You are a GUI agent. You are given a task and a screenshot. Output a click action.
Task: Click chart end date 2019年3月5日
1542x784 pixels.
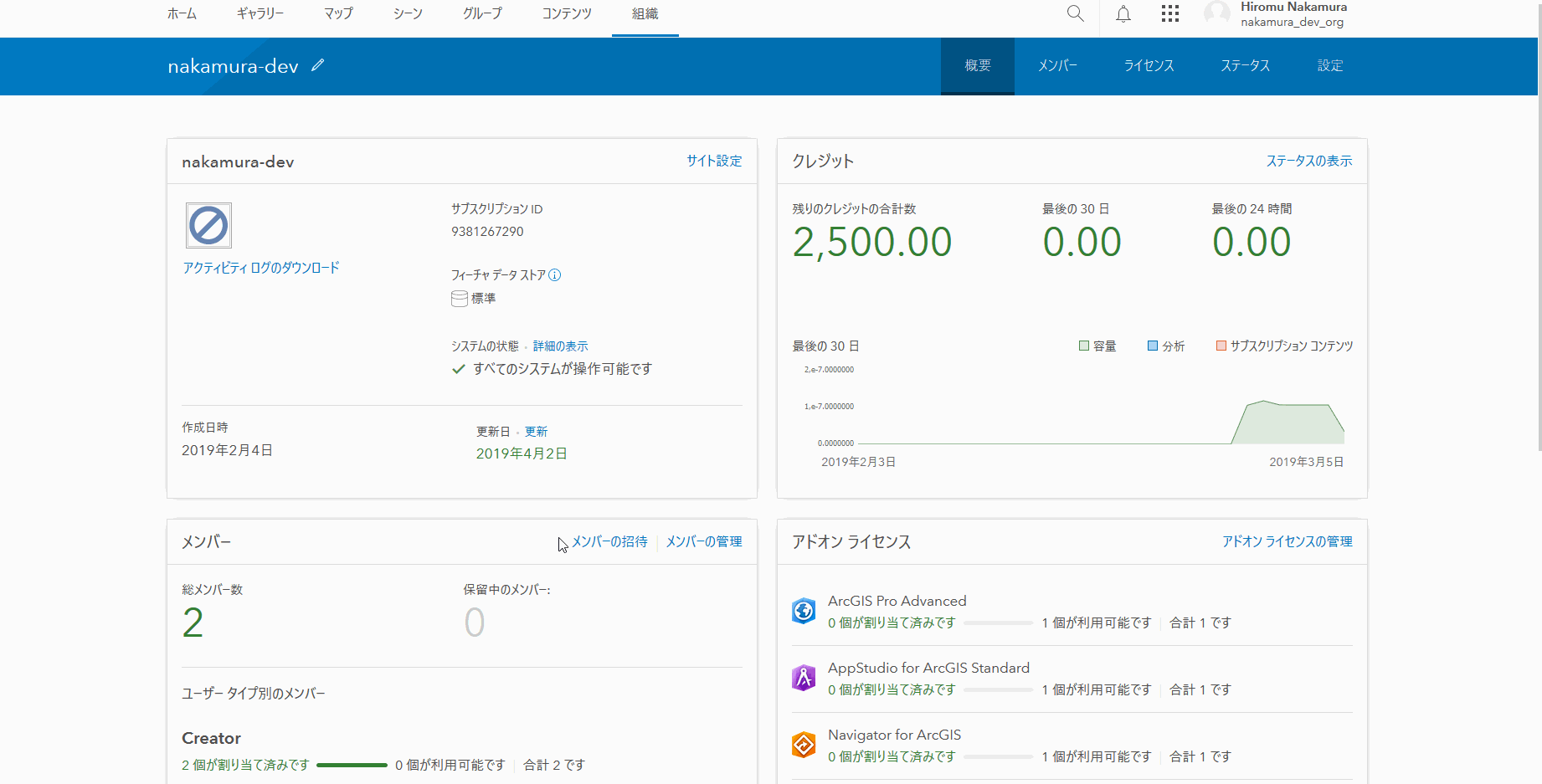[x=1306, y=462]
